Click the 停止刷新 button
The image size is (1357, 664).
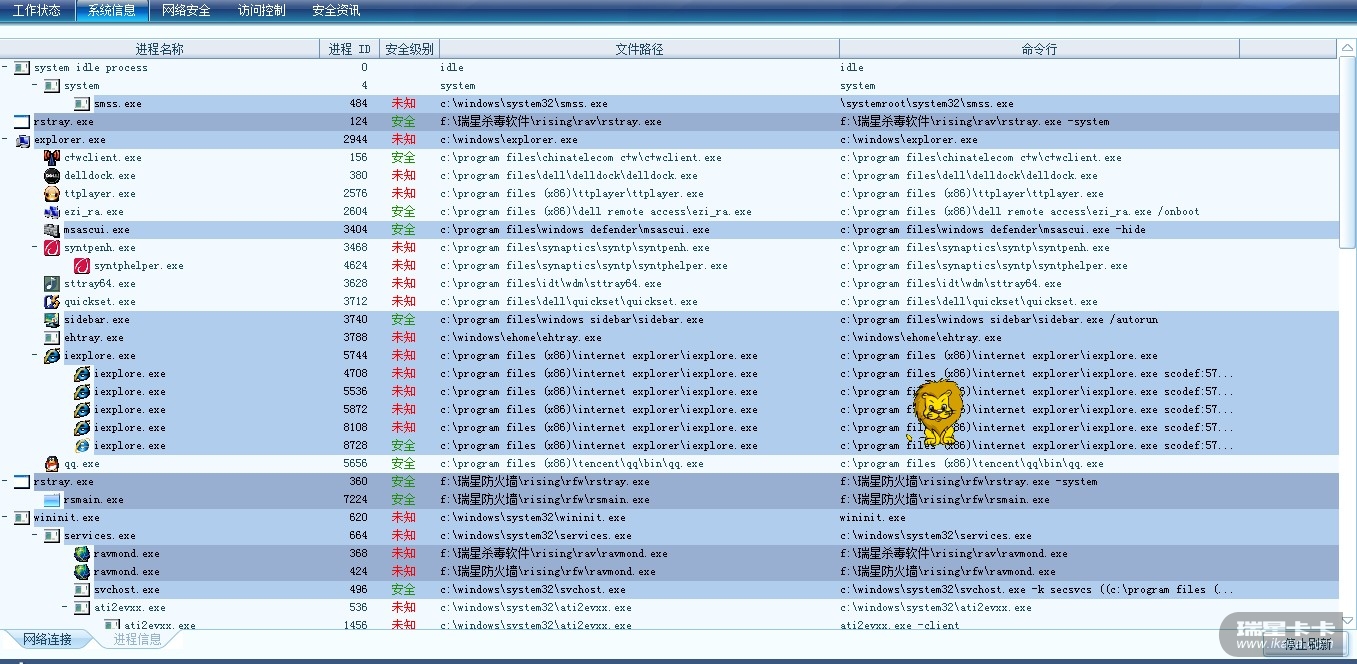[x=1308, y=644]
